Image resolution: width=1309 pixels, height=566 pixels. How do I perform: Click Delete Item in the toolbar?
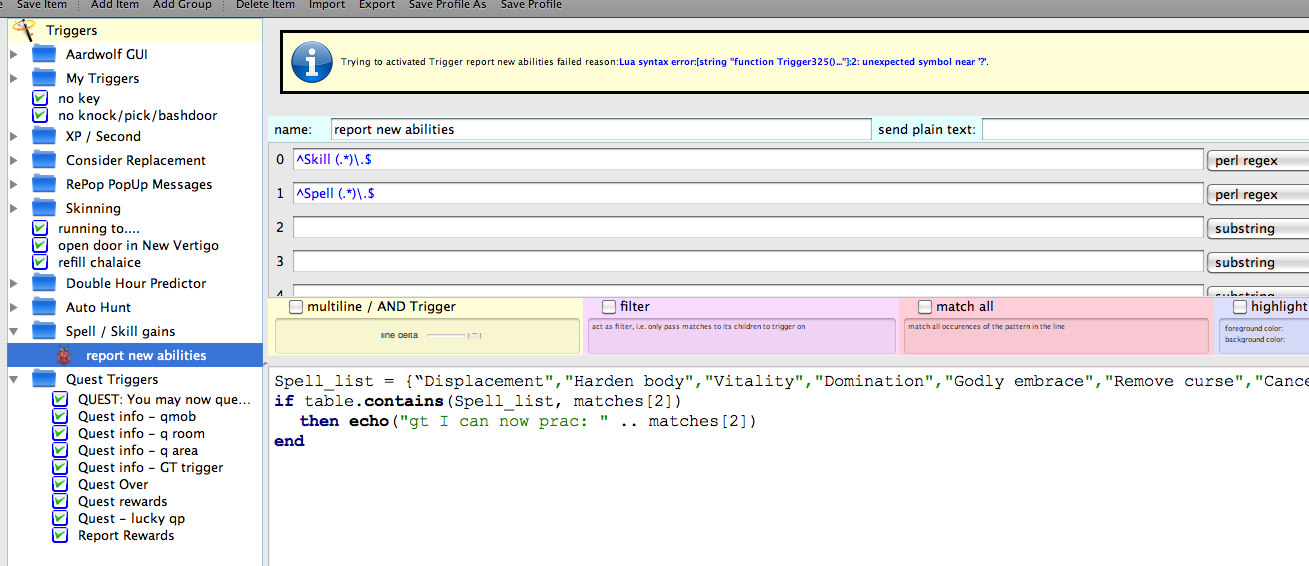[x=265, y=5]
